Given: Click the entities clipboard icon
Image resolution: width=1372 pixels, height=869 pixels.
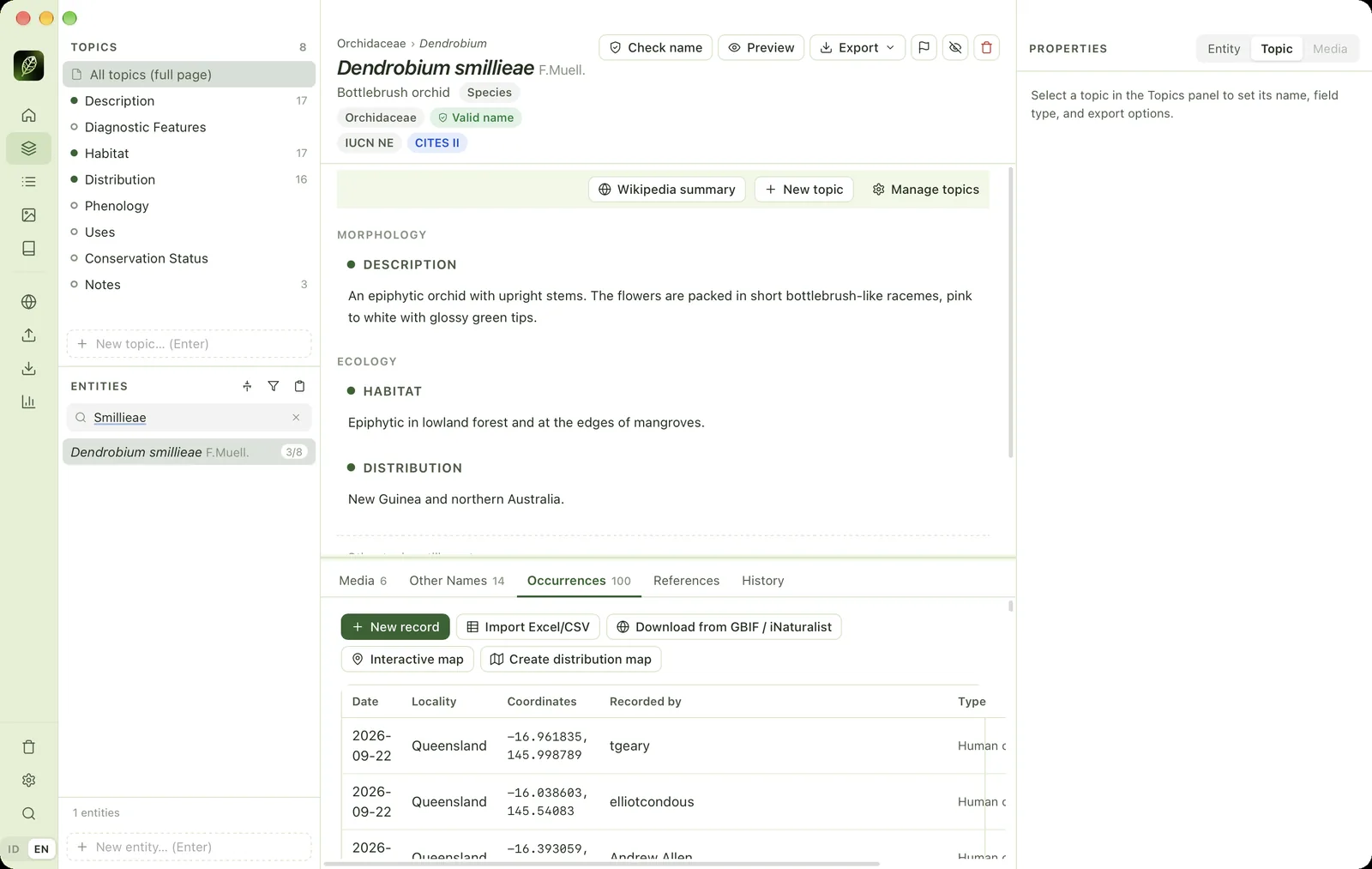Looking at the screenshot, I should point(299,386).
